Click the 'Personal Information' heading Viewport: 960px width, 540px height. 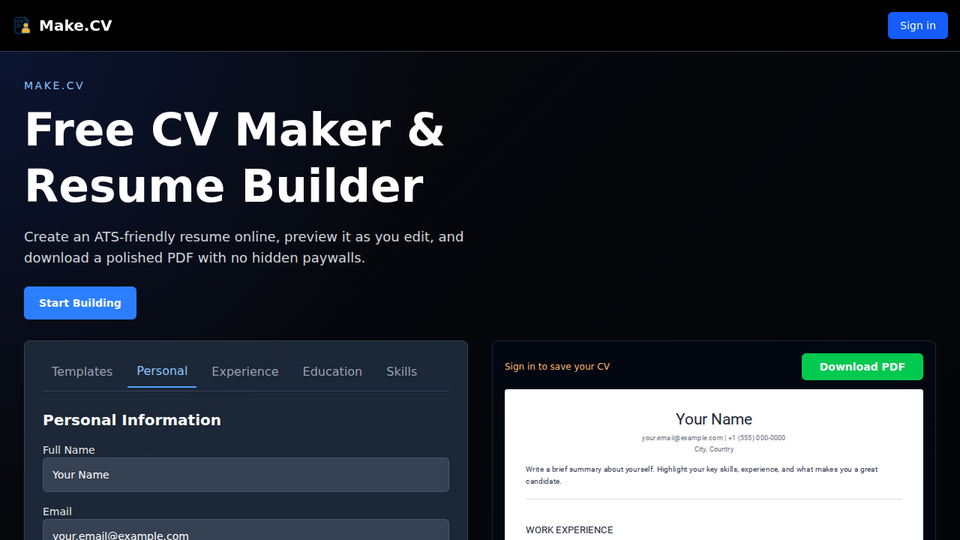(x=132, y=420)
